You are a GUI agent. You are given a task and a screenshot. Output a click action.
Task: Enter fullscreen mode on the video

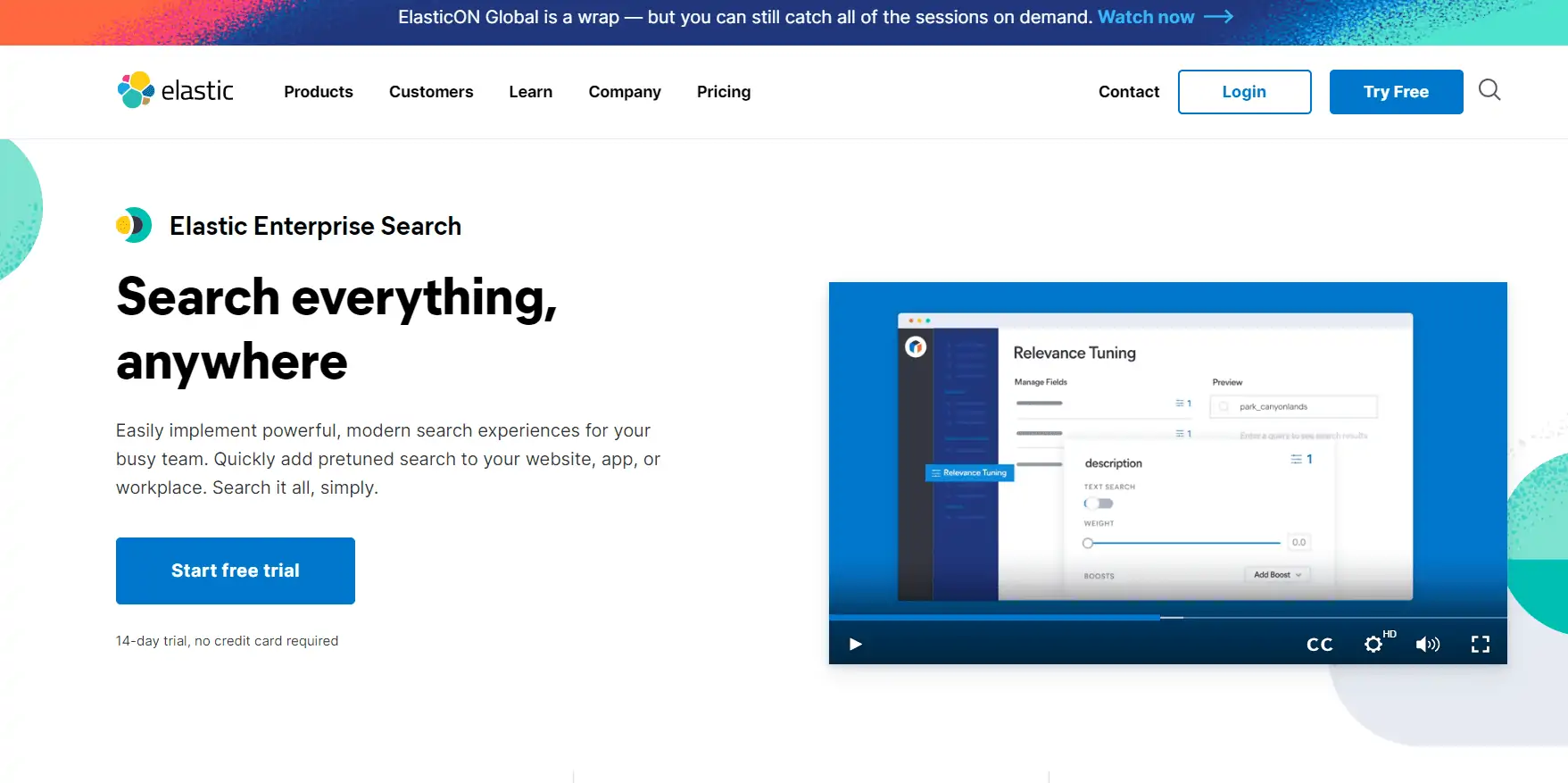tap(1480, 645)
